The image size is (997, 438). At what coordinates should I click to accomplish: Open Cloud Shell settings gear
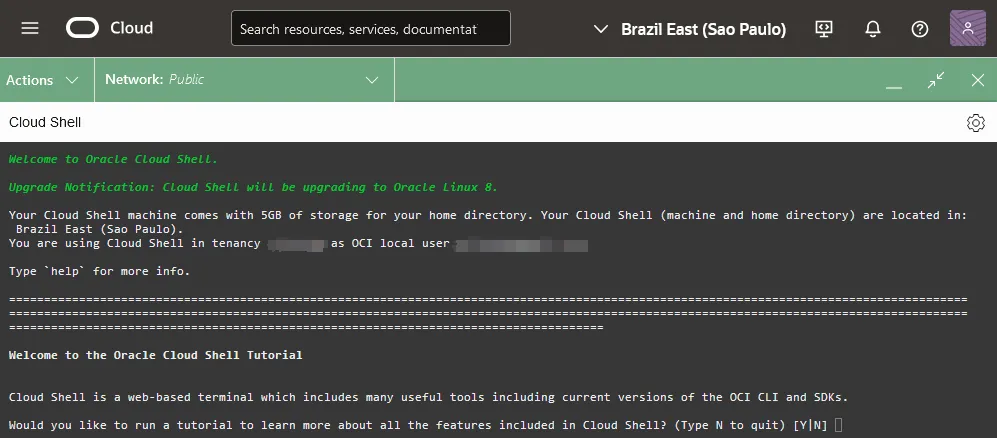[x=975, y=123]
